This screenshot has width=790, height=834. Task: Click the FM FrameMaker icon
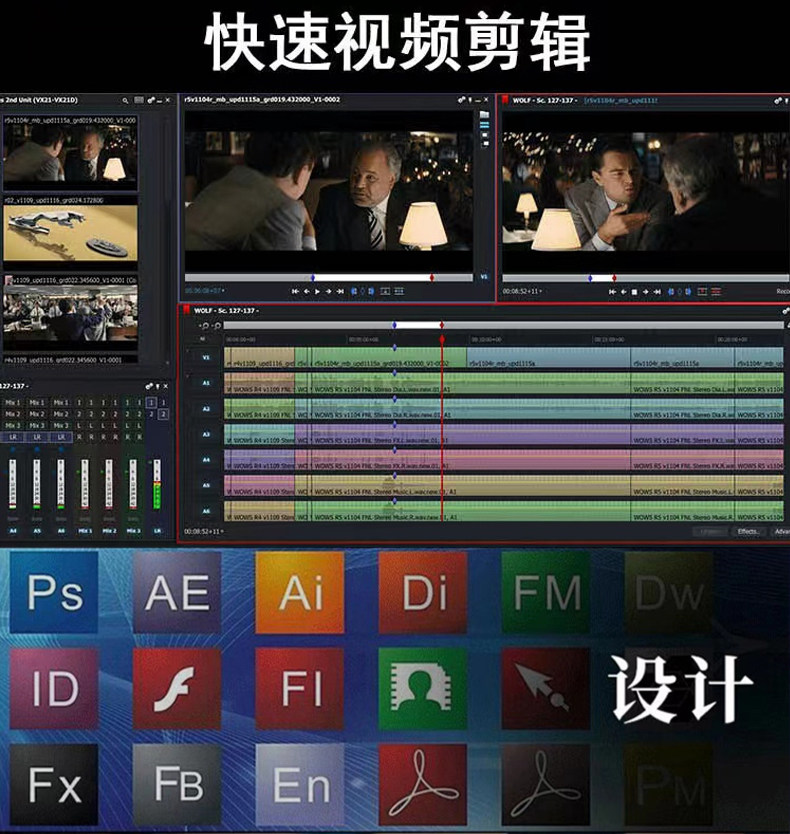point(546,592)
